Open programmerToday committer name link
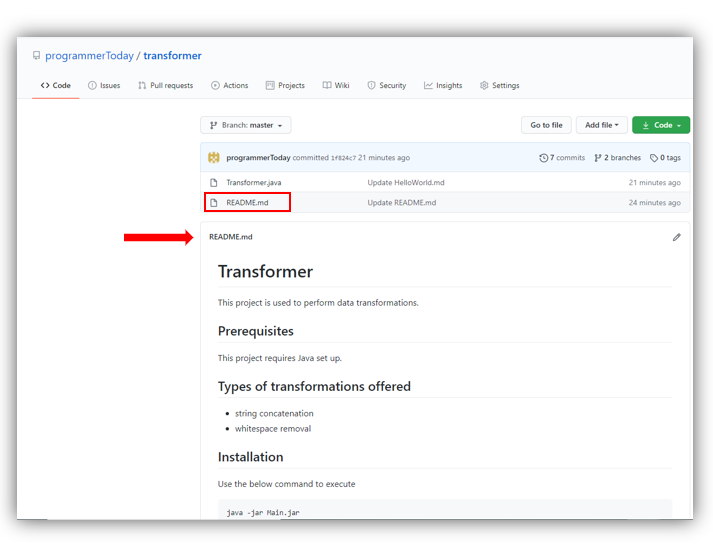The height and width of the screenshot is (556, 713). (258, 158)
